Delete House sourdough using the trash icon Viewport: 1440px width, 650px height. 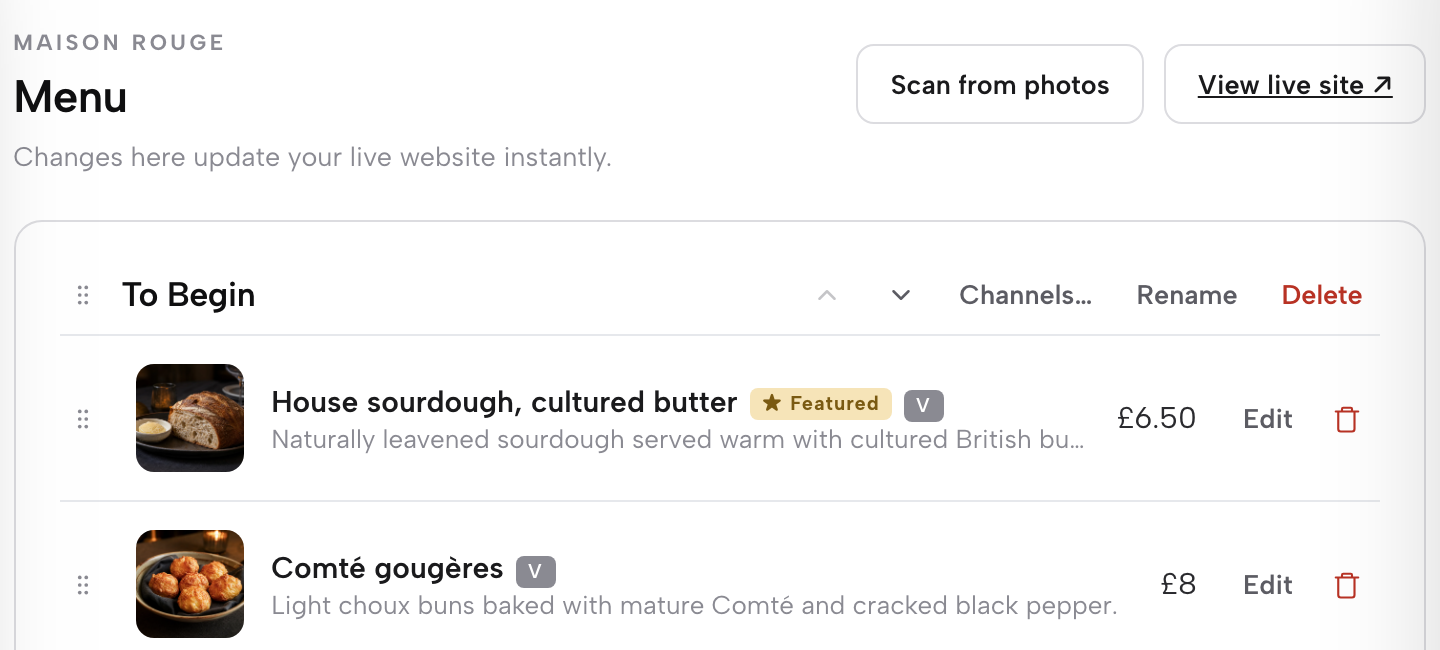point(1347,419)
